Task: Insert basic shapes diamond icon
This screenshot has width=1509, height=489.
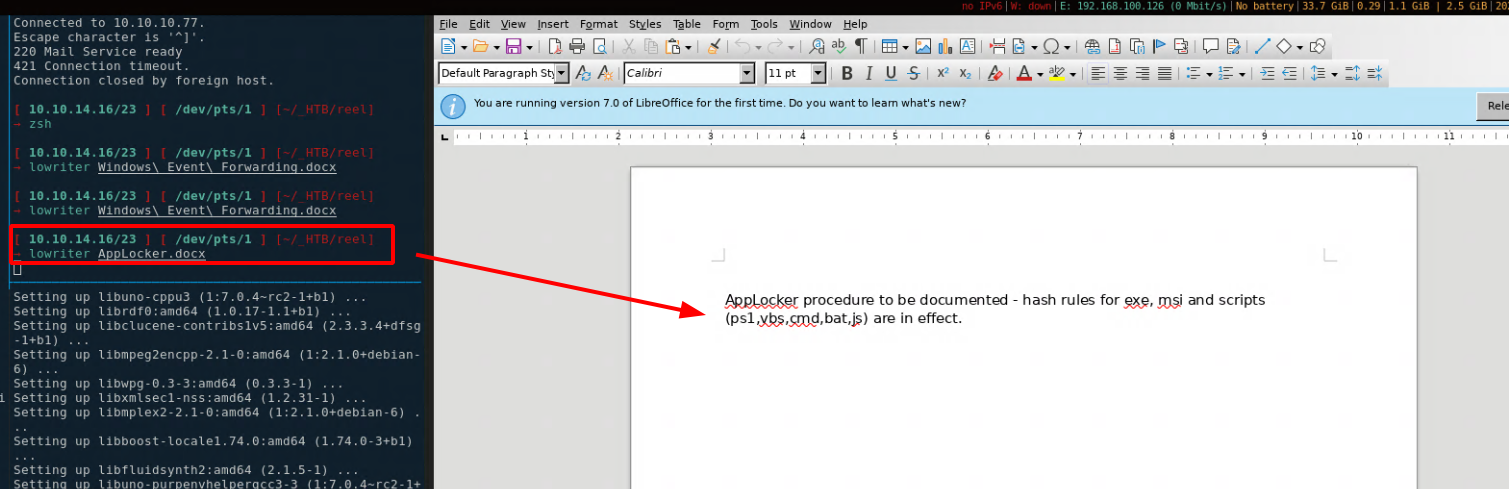Action: [x=1284, y=46]
